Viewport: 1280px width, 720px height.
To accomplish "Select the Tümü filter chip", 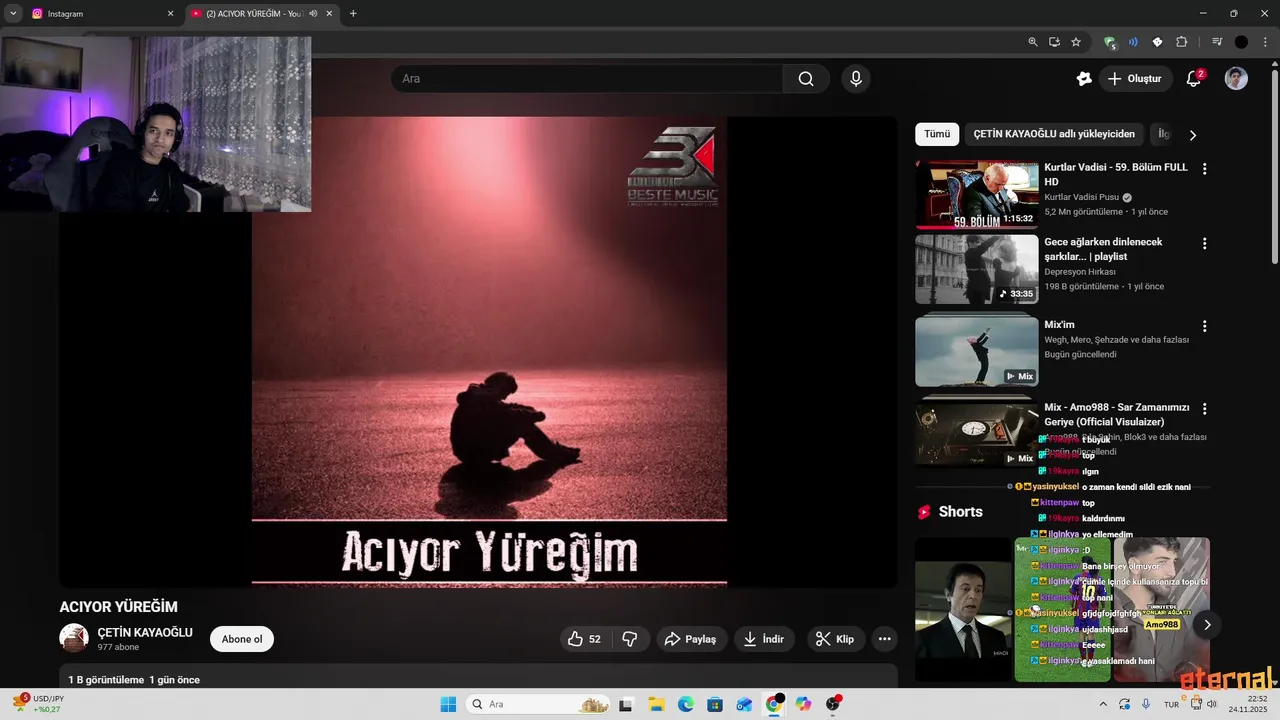I will [937, 134].
